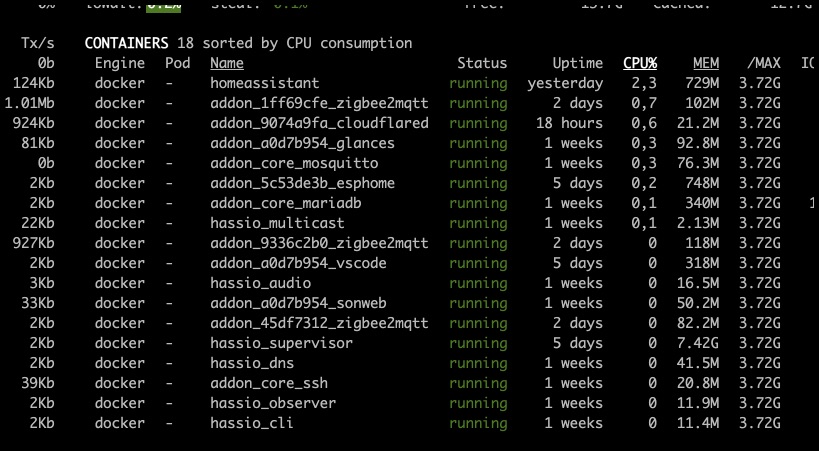Select the homeassistant container name
The width and height of the screenshot is (819, 451).
265,83
